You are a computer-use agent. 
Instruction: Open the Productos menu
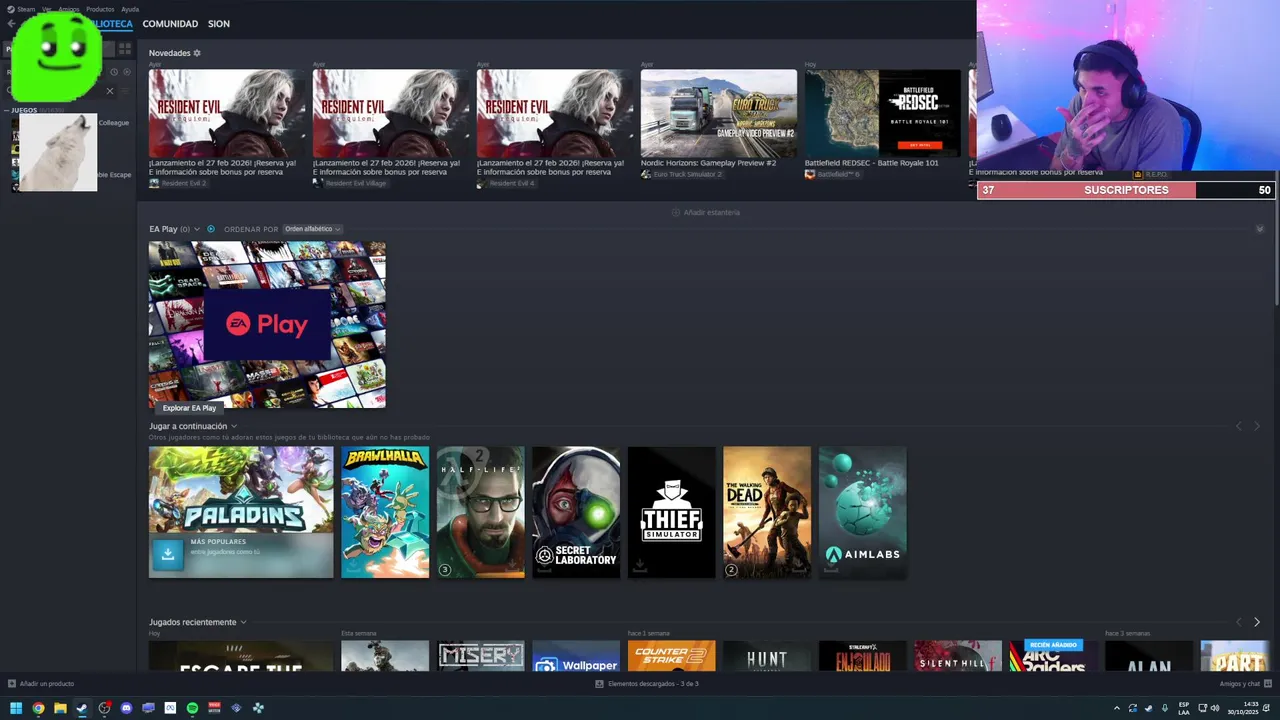point(100,9)
